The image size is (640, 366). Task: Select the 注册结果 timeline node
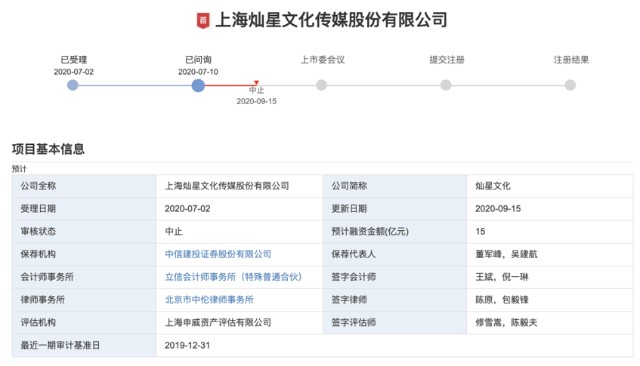(570, 85)
